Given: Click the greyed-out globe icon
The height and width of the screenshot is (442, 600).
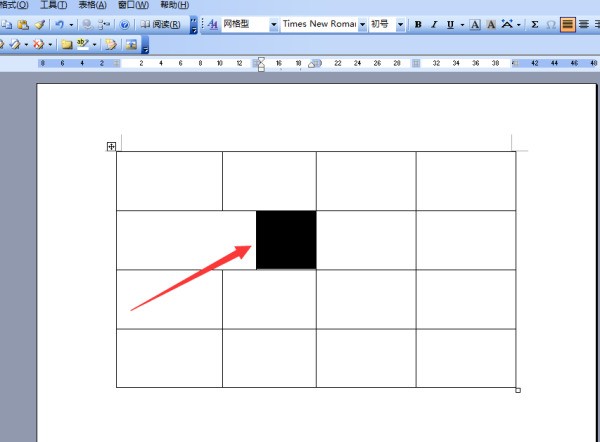Looking at the screenshot, I should tap(88, 25).
